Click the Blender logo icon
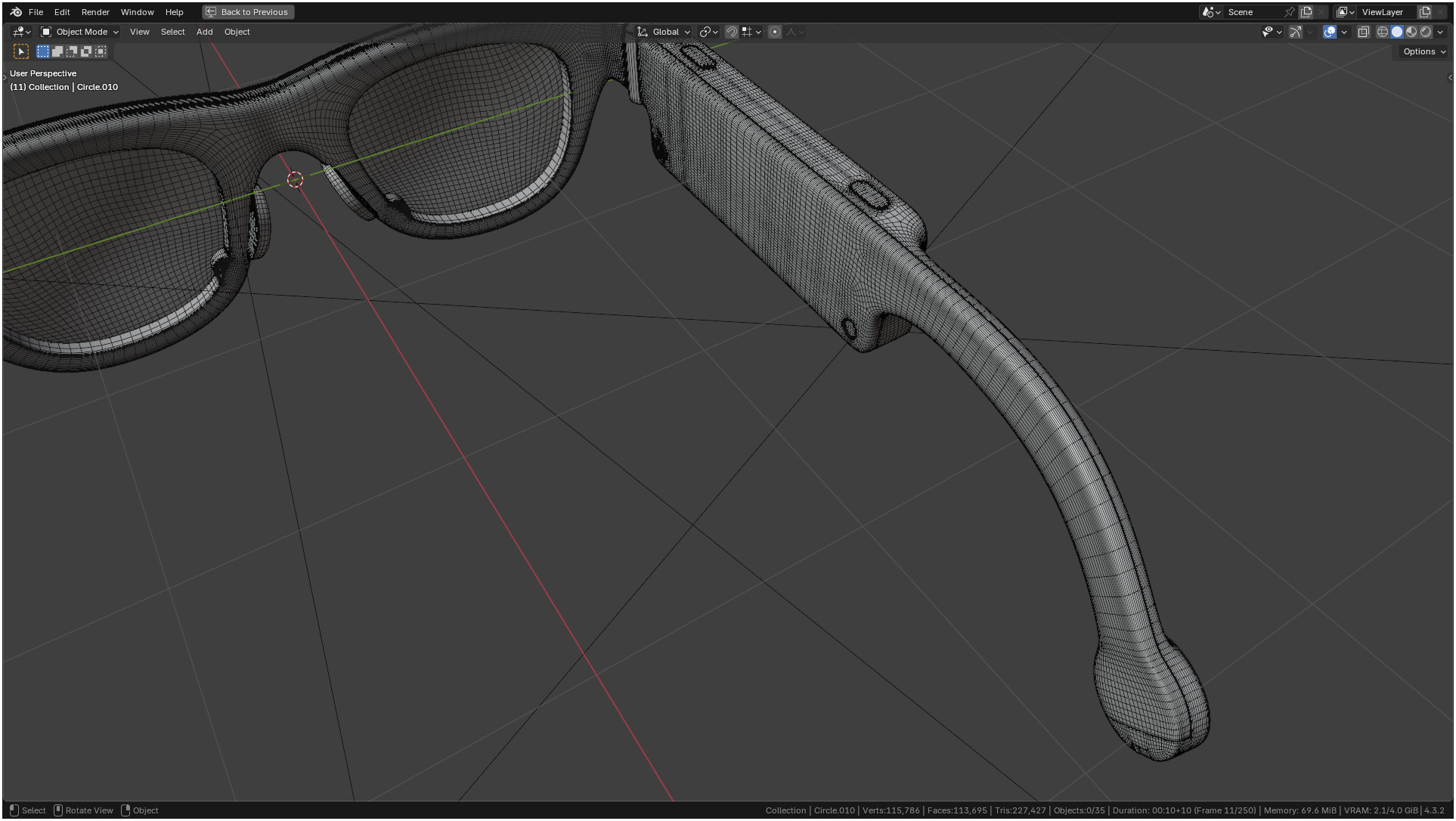Screen dimensions: 1456x821 (16, 12)
